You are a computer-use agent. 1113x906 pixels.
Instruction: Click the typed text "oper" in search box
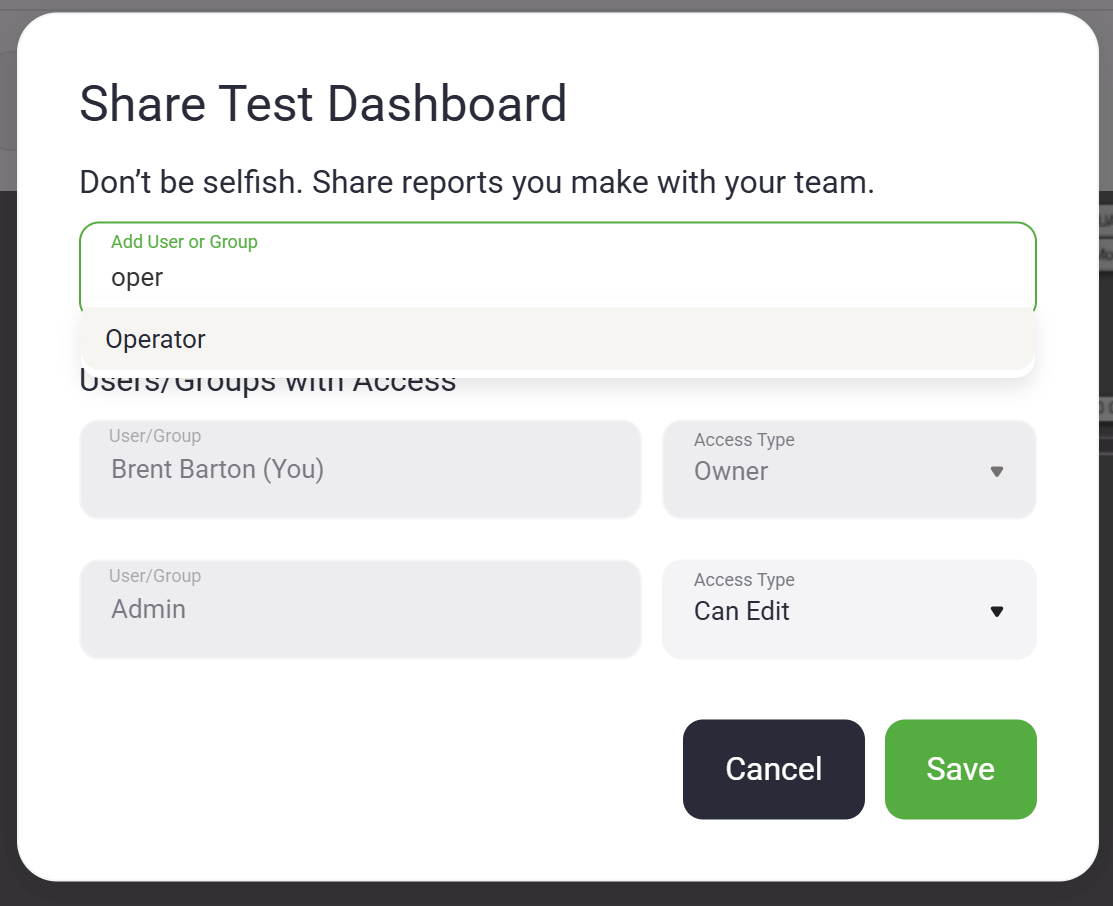coord(137,278)
